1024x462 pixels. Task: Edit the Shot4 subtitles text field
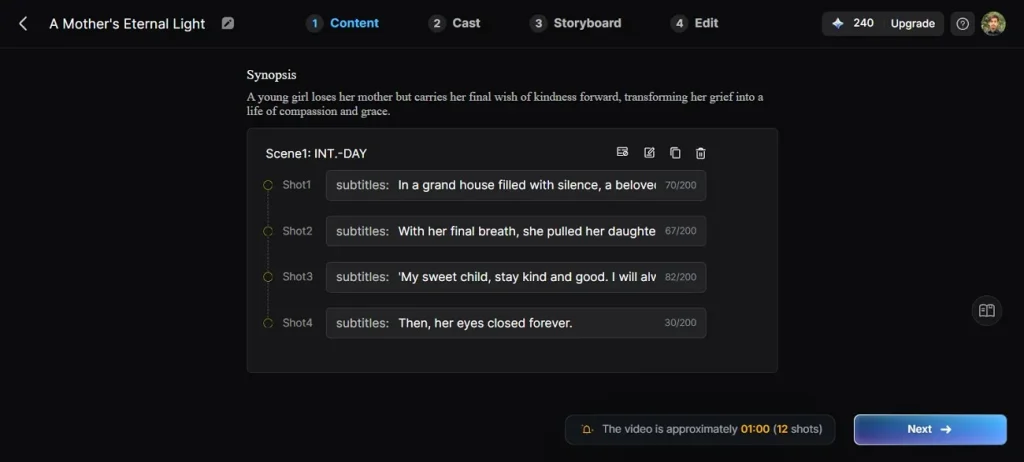(516, 323)
